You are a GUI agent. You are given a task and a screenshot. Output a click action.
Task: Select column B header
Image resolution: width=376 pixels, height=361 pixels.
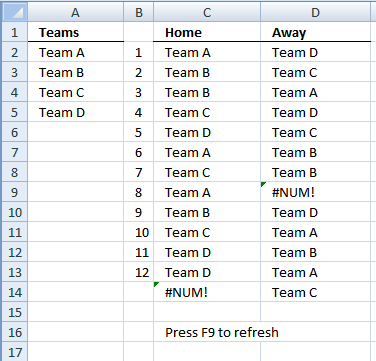click(x=139, y=13)
